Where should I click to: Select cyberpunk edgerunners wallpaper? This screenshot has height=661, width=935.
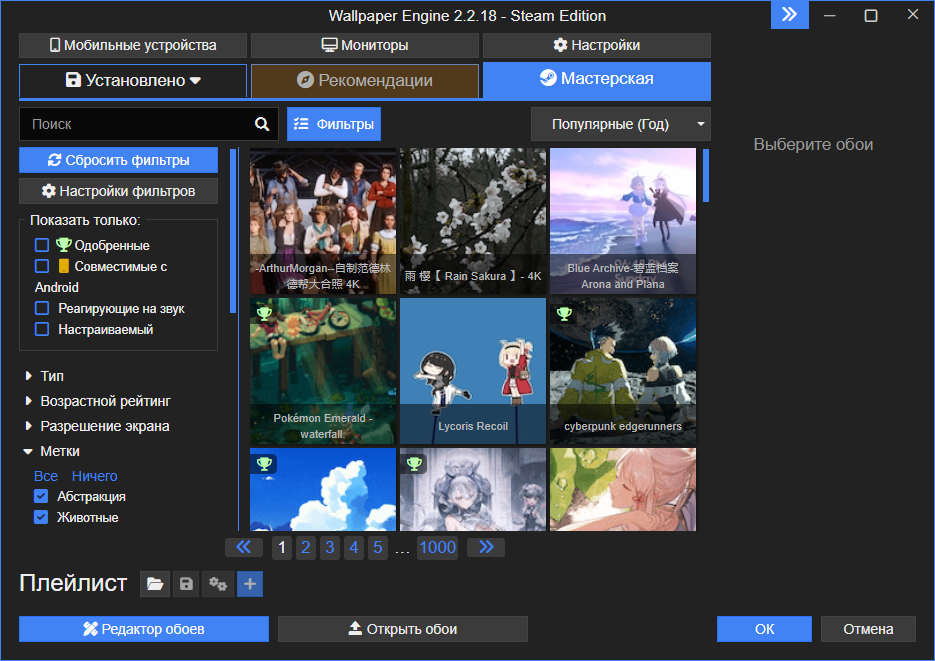pos(623,371)
